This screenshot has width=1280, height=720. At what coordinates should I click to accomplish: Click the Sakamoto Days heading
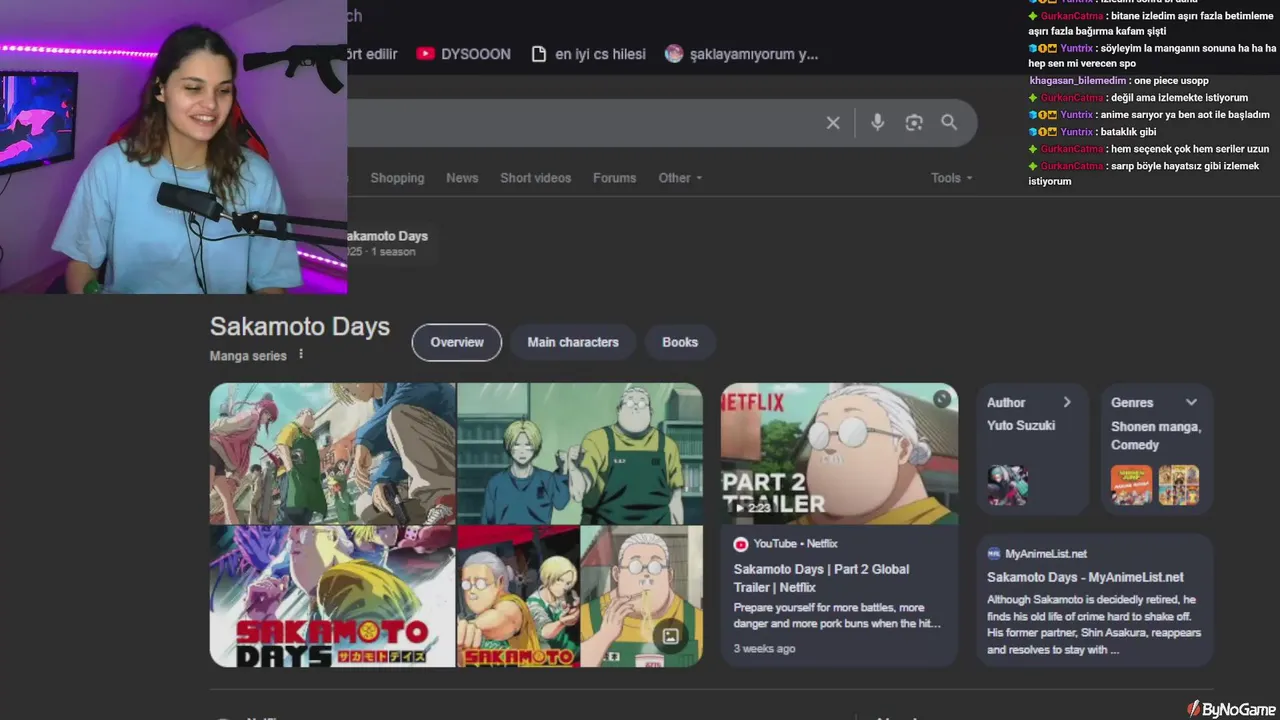click(300, 327)
